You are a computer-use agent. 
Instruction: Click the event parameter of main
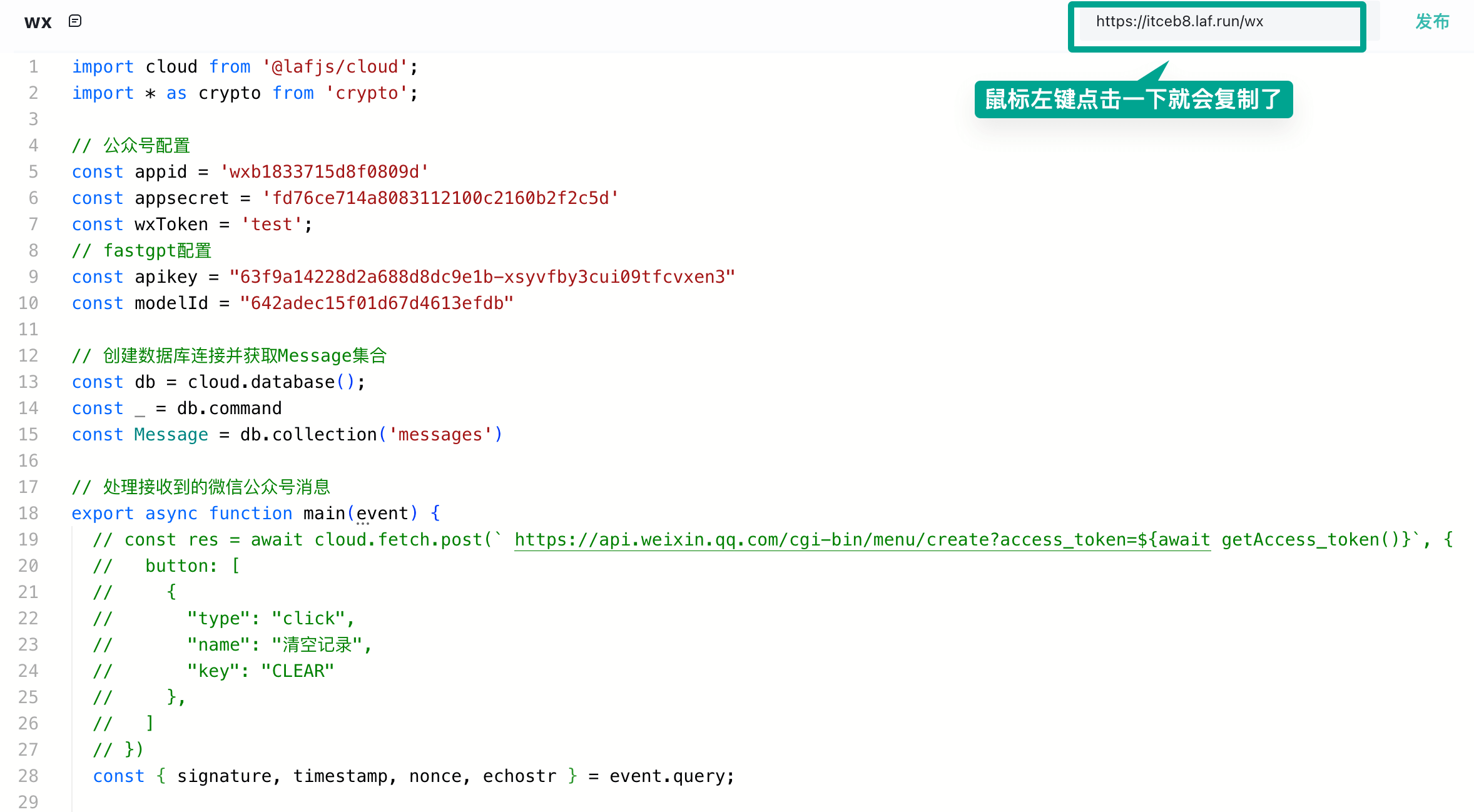[382, 514]
